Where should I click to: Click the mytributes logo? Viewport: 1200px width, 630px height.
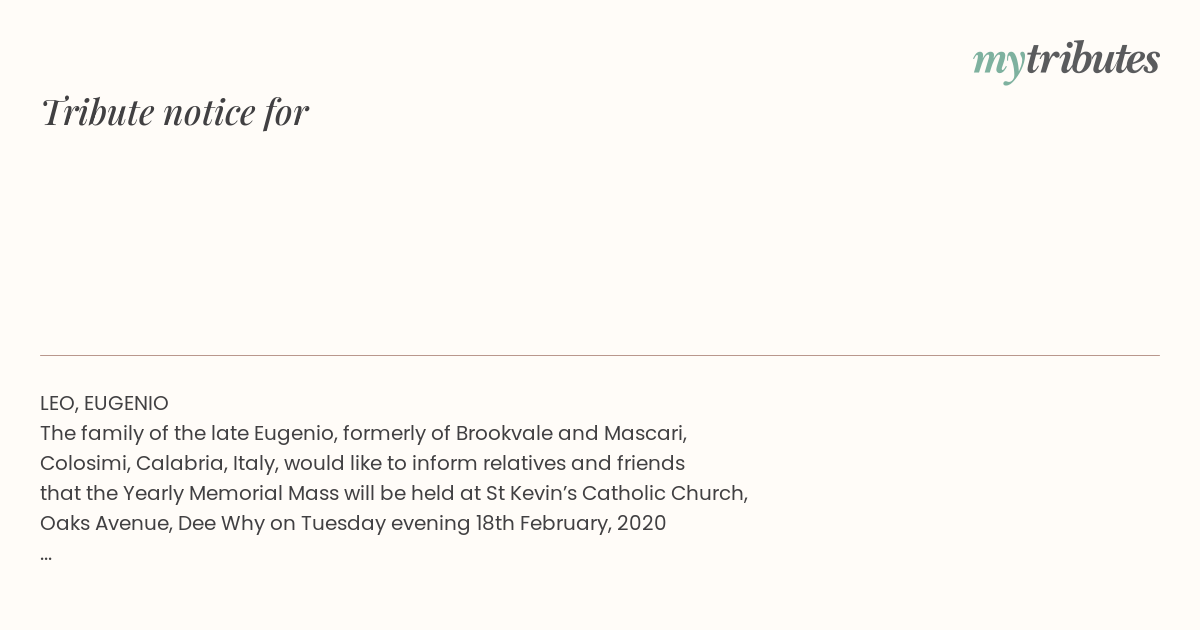tap(1066, 60)
